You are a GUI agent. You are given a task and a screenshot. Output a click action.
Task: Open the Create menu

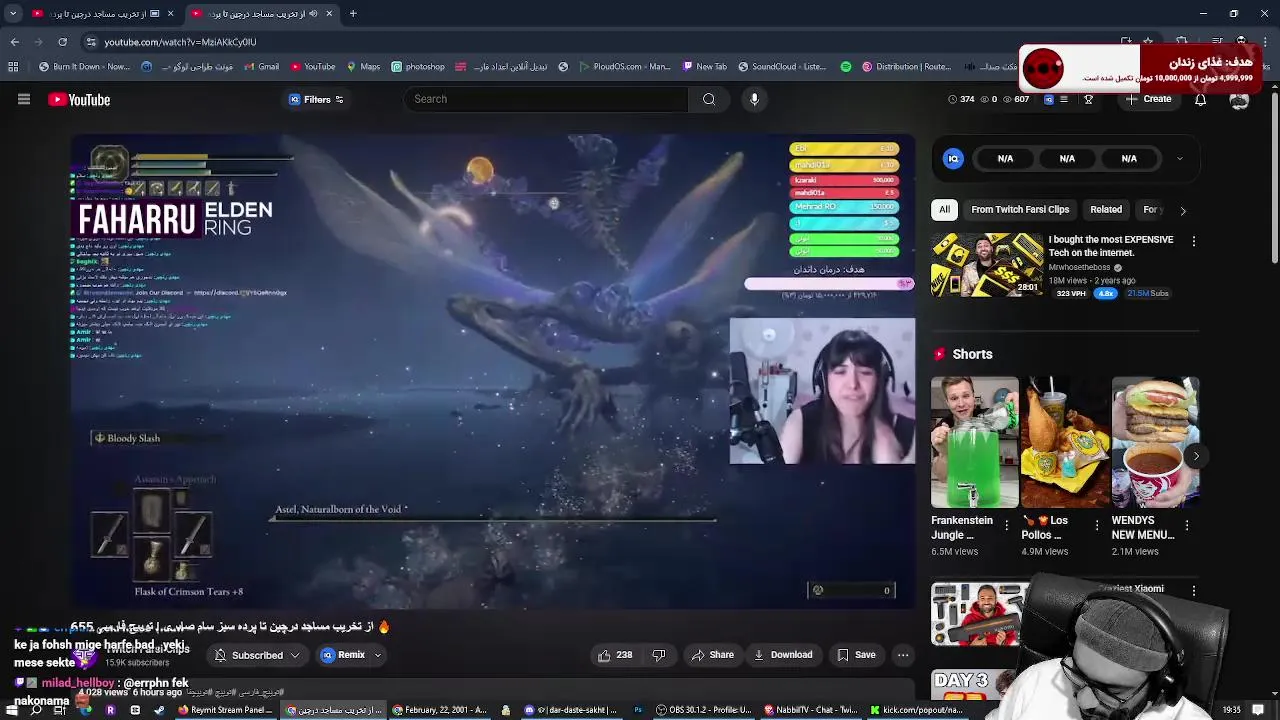pos(1148,99)
